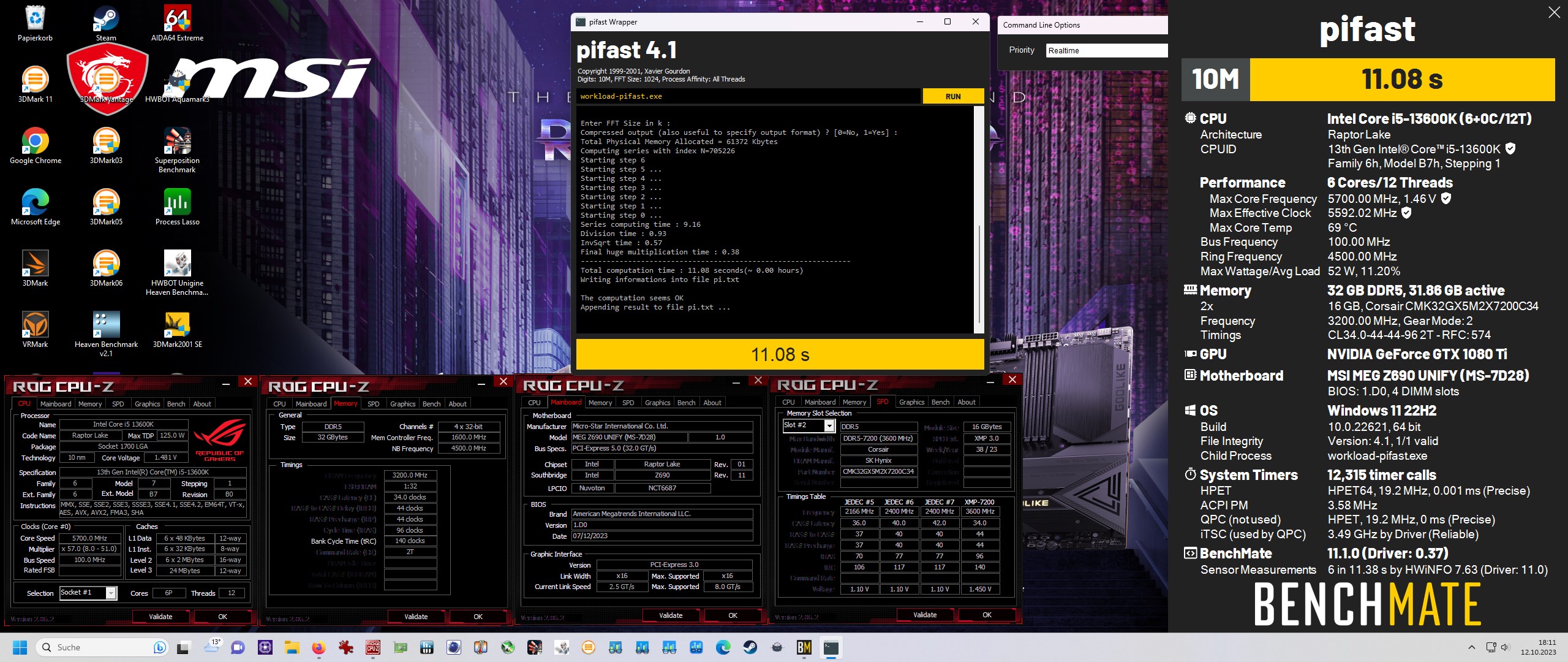This screenshot has width=1568, height=662.
Task: Click the "3200.0 MHz" DRAM frequency value
Action: [x=410, y=475]
